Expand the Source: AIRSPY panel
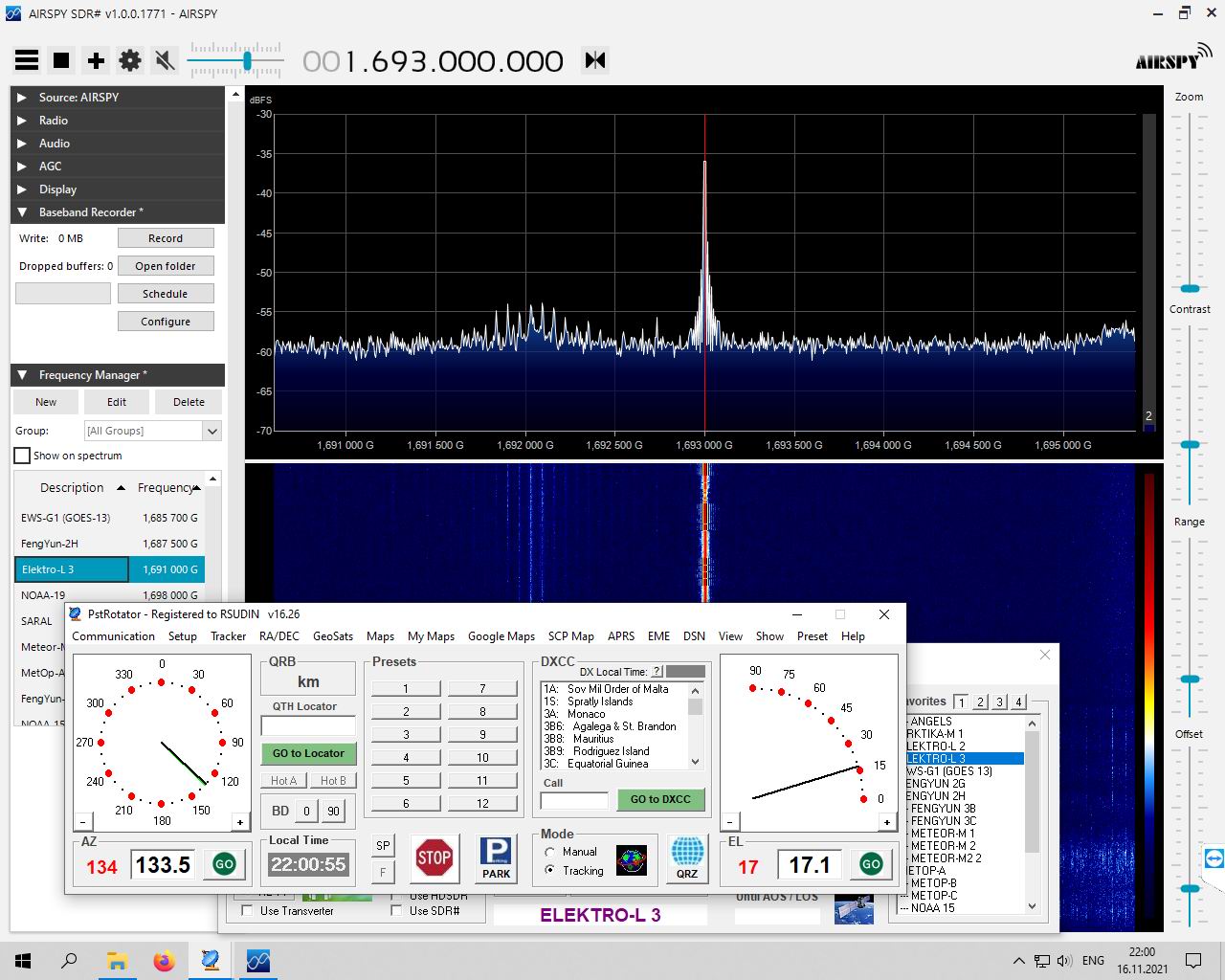The width and height of the screenshot is (1225, 980). (118, 98)
